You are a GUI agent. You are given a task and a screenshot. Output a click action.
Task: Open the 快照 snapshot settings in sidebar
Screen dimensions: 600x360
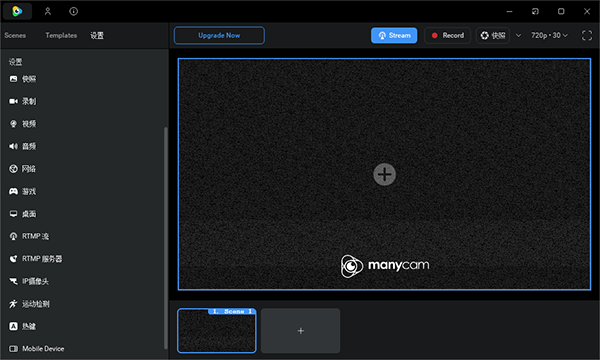click(x=23, y=79)
